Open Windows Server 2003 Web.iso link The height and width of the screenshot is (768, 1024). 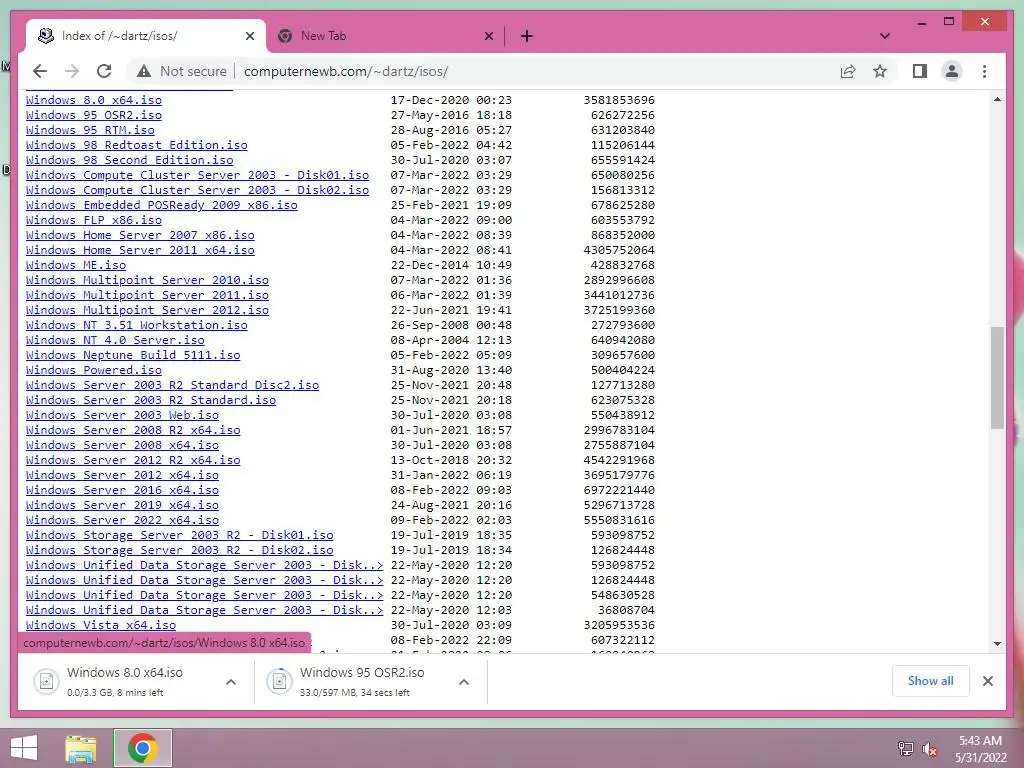(122, 415)
